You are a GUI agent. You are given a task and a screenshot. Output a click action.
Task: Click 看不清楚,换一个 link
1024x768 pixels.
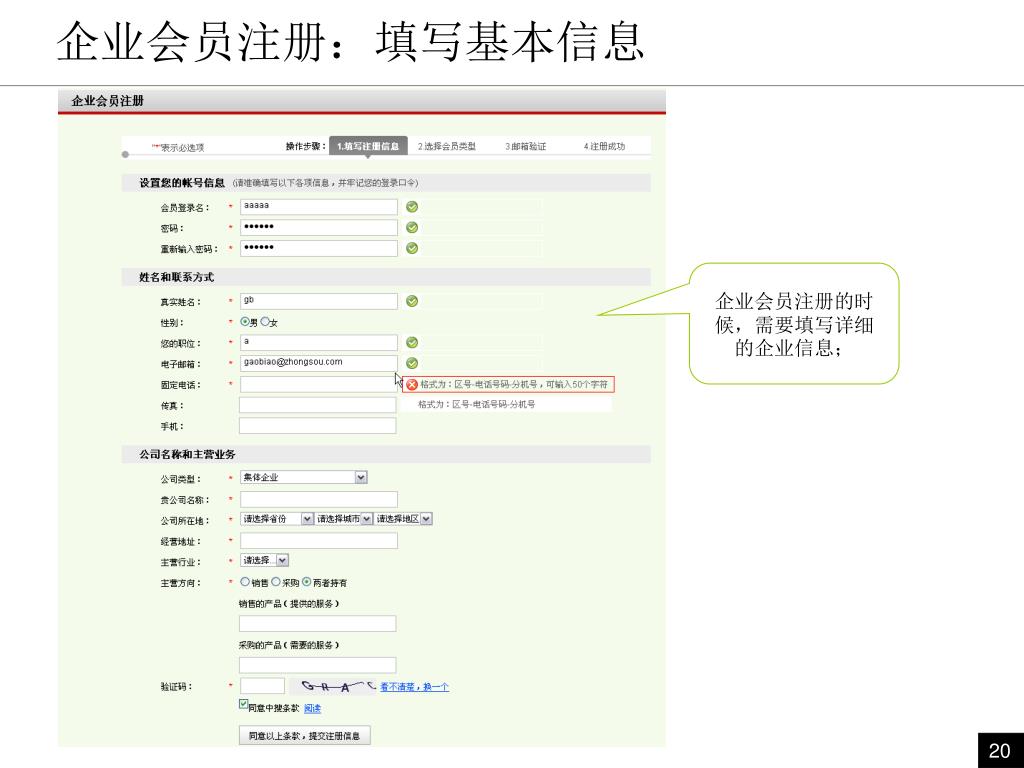click(x=414, y=687)
